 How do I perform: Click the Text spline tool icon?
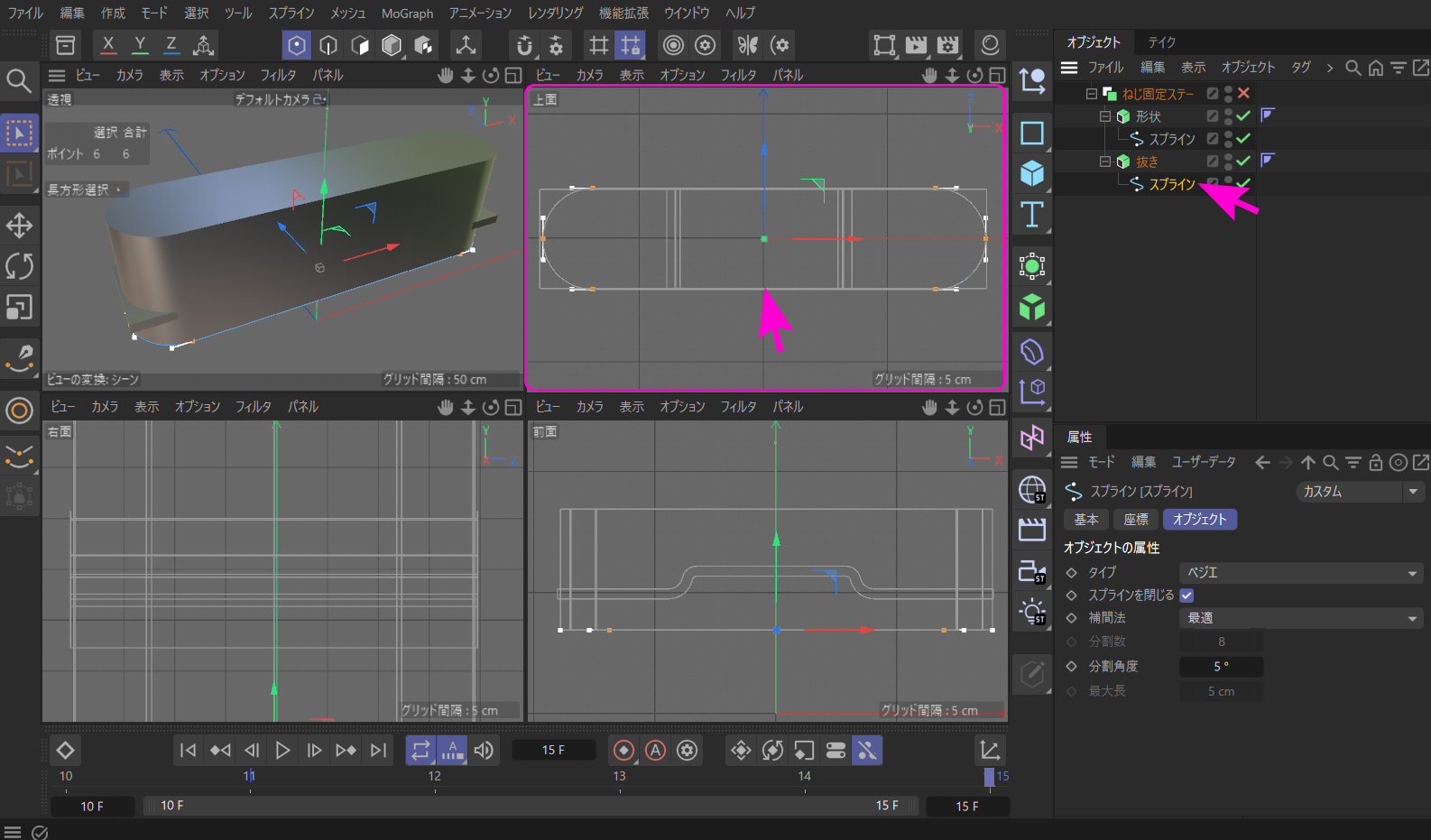[1031, 215]
